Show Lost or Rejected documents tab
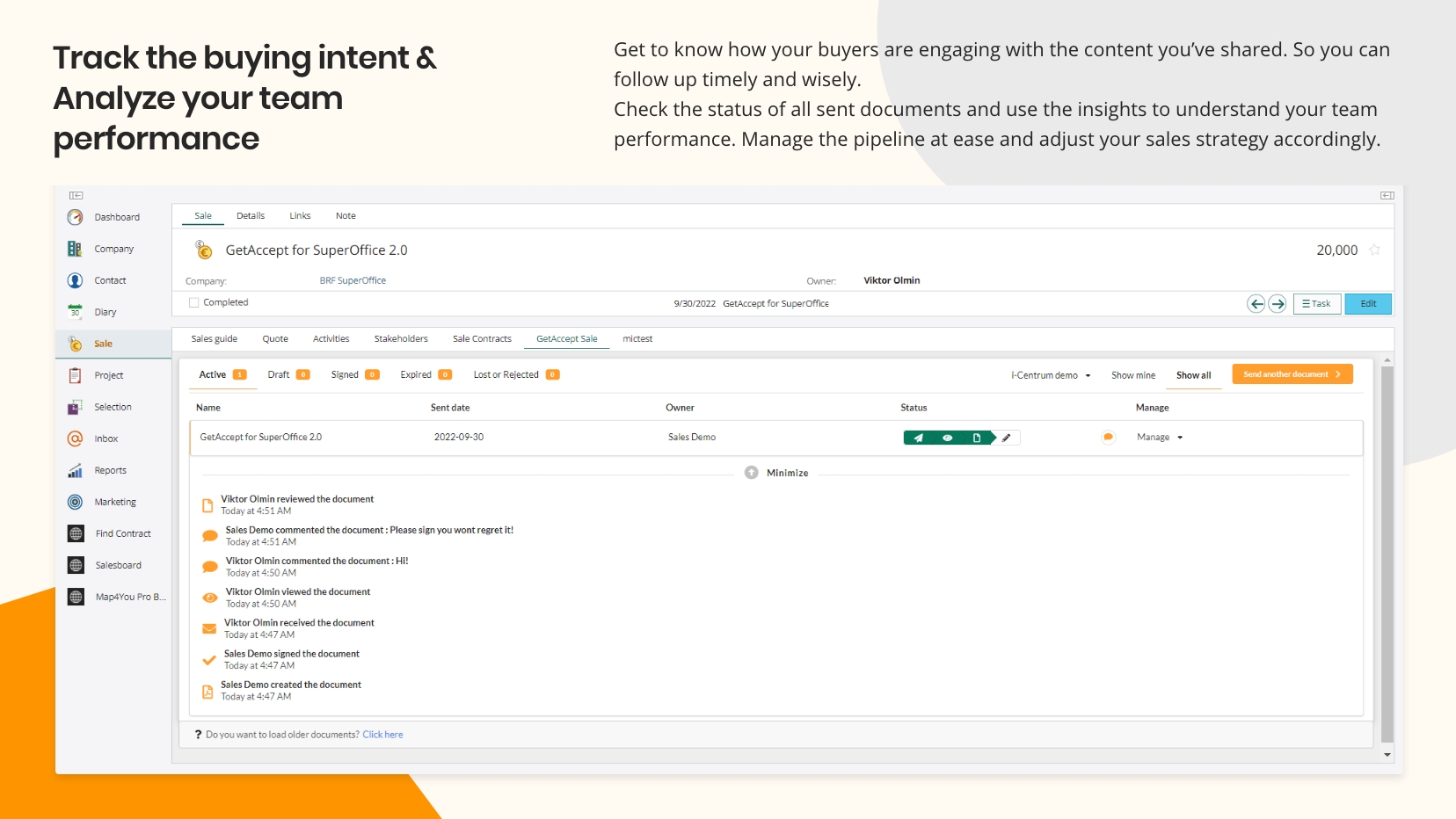The height and width of the screenshot is (819, 1456). point(516,374)
